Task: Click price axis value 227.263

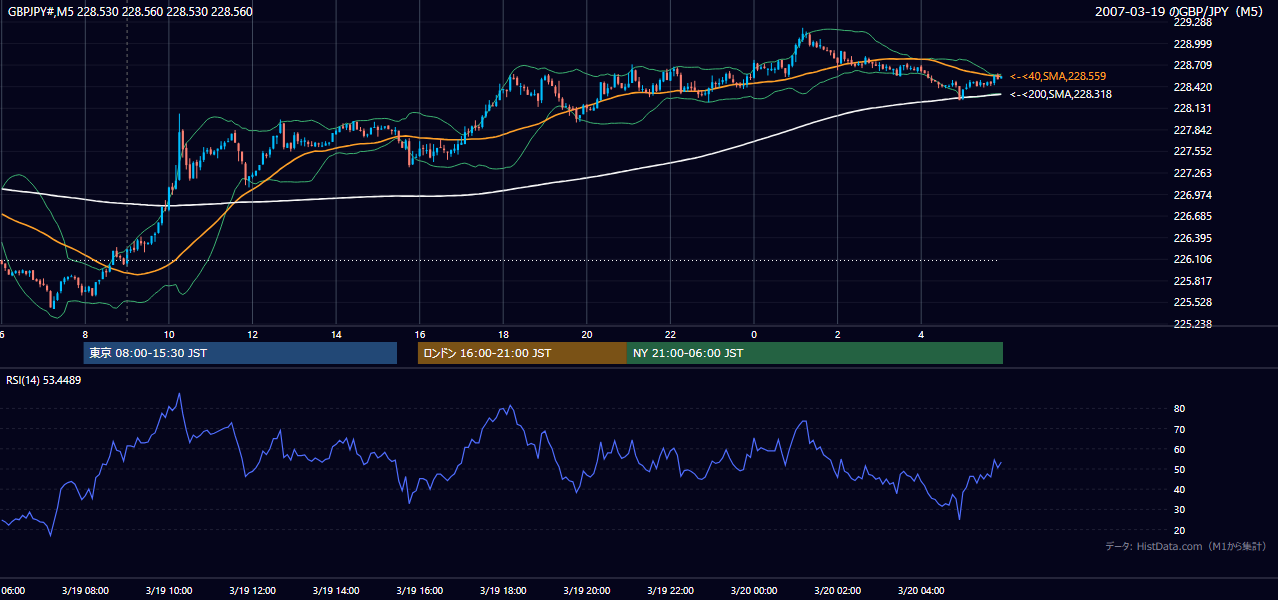Action: (x=1192, y=173)
